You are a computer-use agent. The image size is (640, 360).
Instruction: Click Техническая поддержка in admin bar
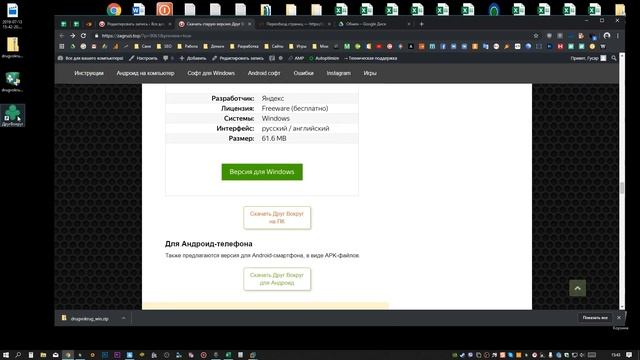(x=371, y=58)
